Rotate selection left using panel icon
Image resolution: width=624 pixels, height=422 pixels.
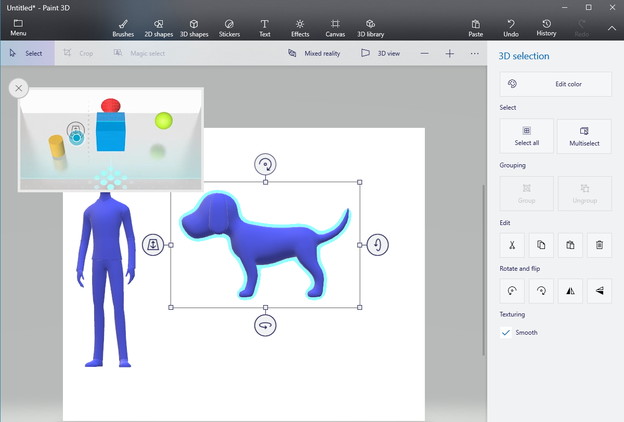(511, 291)
